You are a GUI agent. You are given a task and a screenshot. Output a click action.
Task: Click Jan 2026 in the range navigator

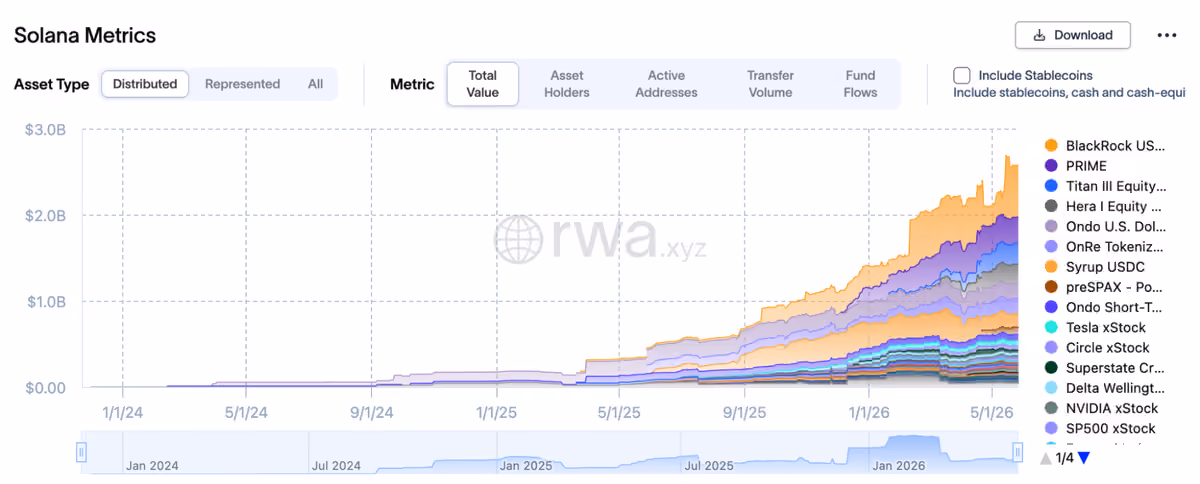click(x=898, y=465)
